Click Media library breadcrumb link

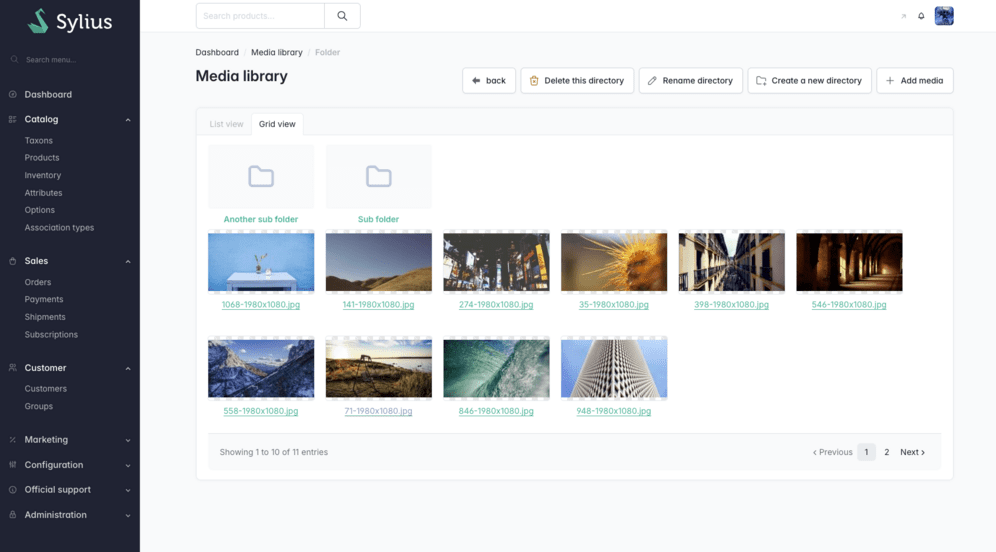pyautogui.click(x=277, y=53)
